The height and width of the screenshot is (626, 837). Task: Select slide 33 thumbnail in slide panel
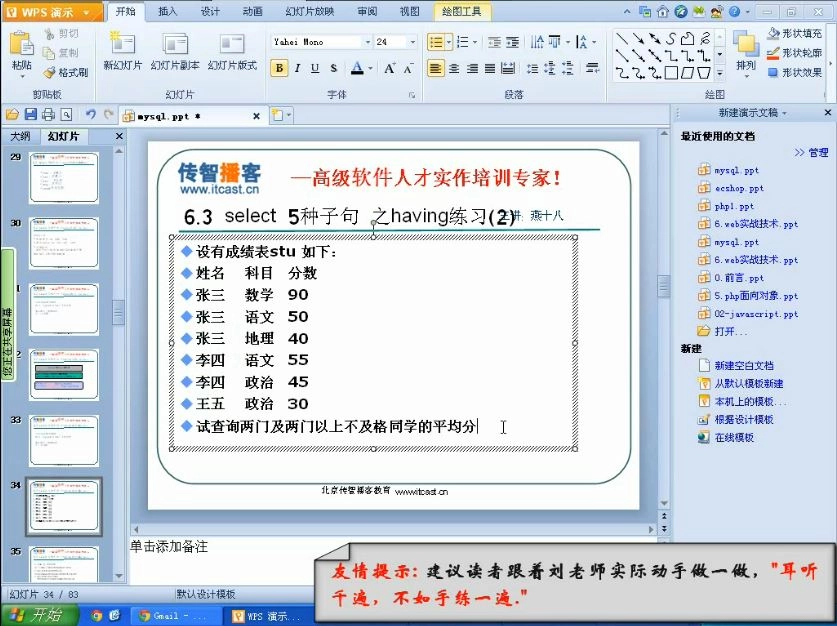tap(63, 441)
